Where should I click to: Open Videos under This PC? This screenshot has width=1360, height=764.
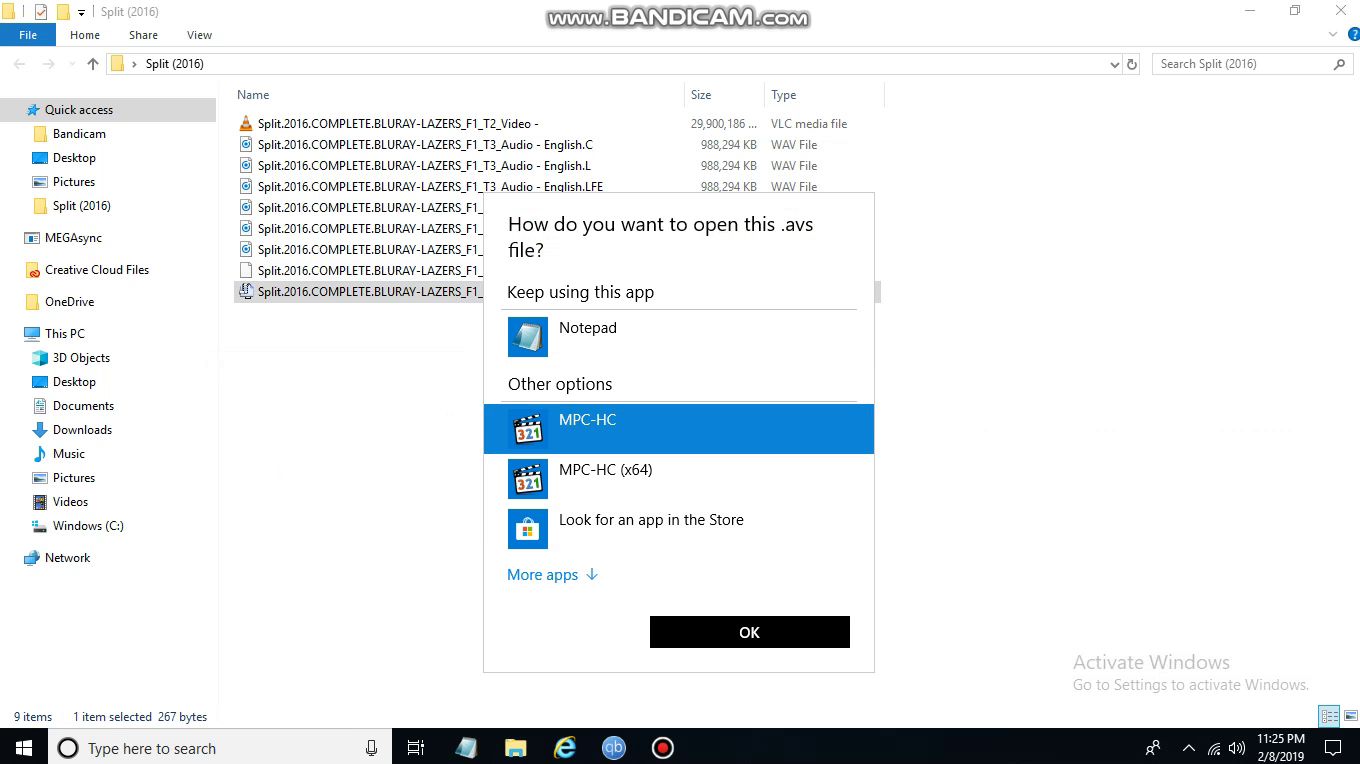pos(70,502)
